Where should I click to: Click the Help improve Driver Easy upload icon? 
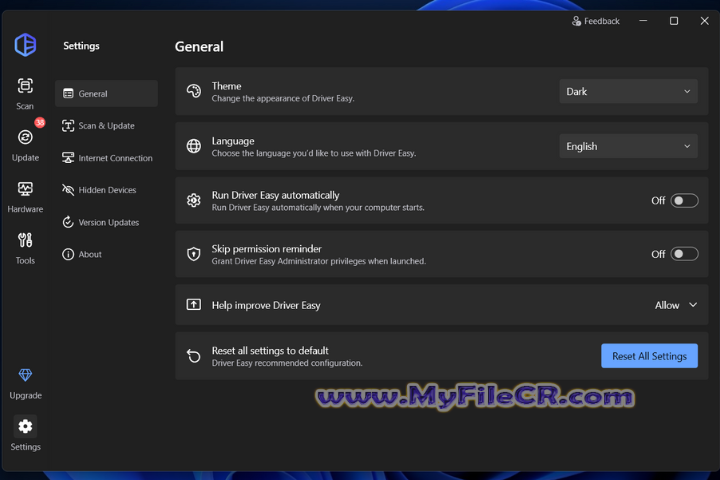[194, 305]
